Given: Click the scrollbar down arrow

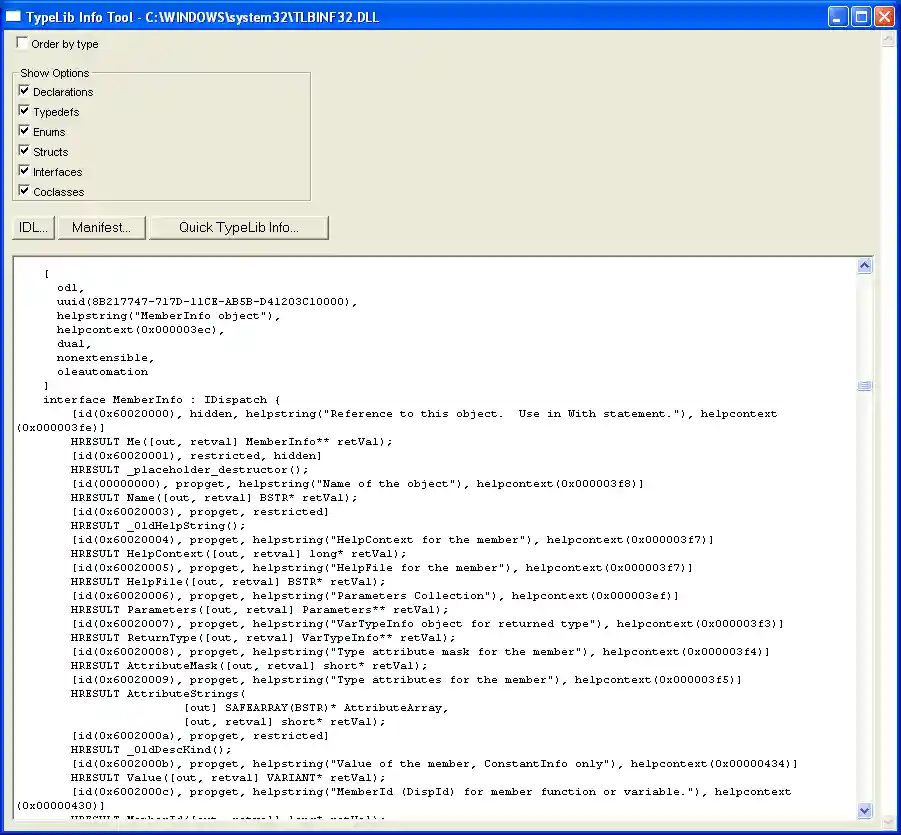Looking at the screenshot, I should (864, 811).
